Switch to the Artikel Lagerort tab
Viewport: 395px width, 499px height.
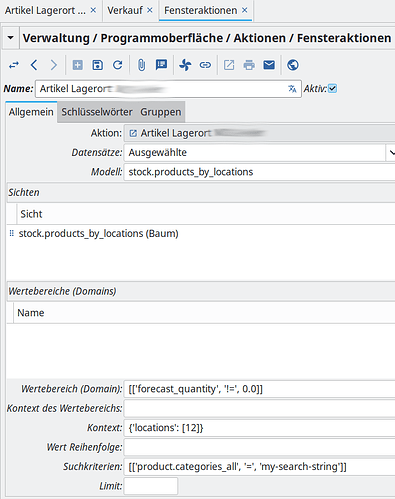click(45, 10)
